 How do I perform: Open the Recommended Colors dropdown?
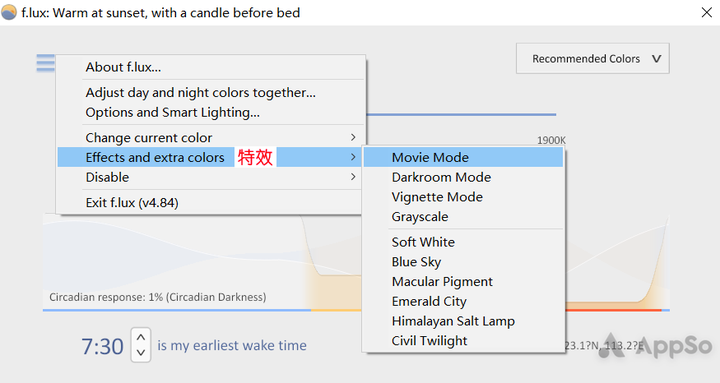[x=592, y=58]
